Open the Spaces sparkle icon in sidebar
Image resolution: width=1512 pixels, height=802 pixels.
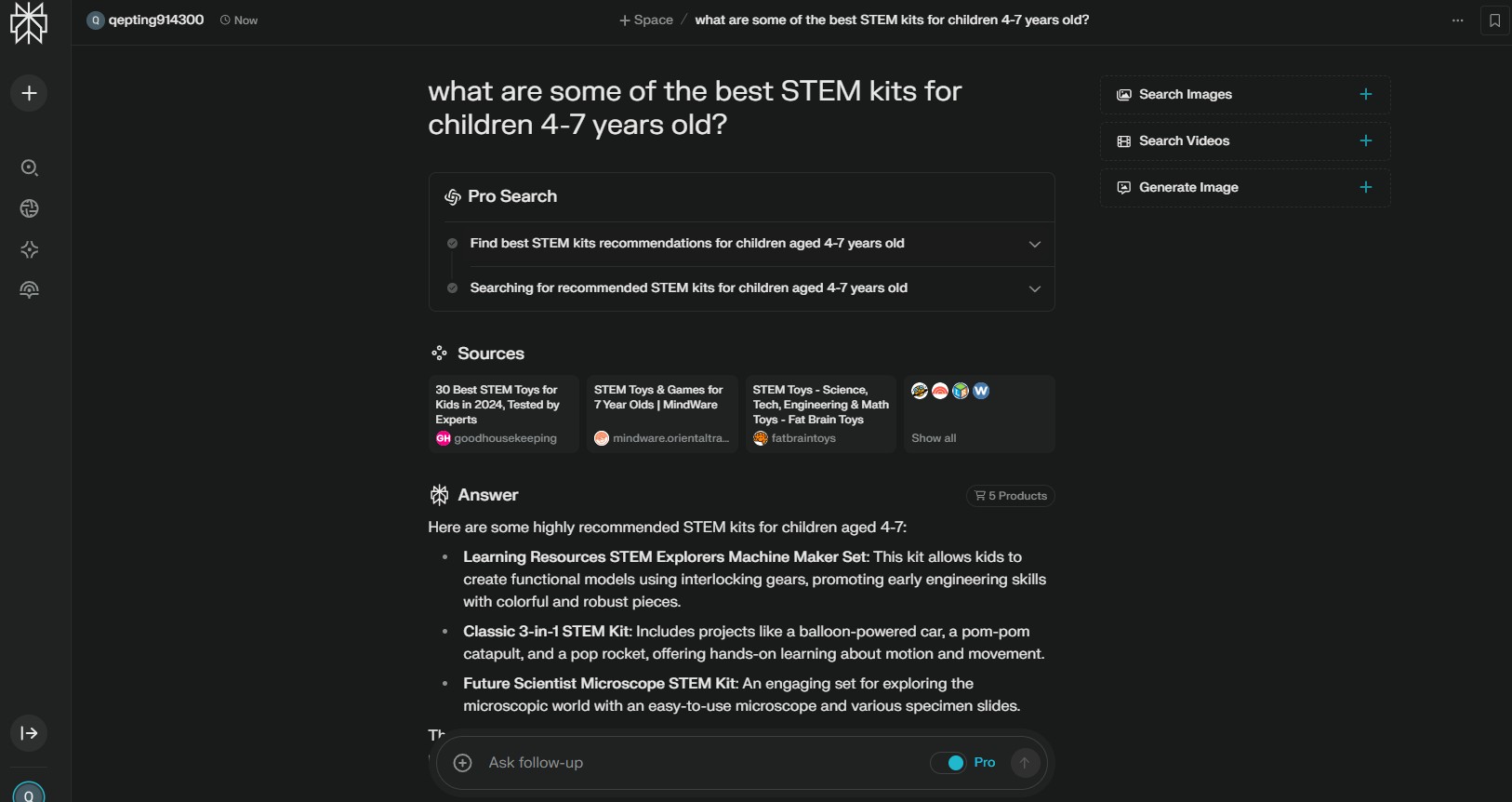(29, 249)
